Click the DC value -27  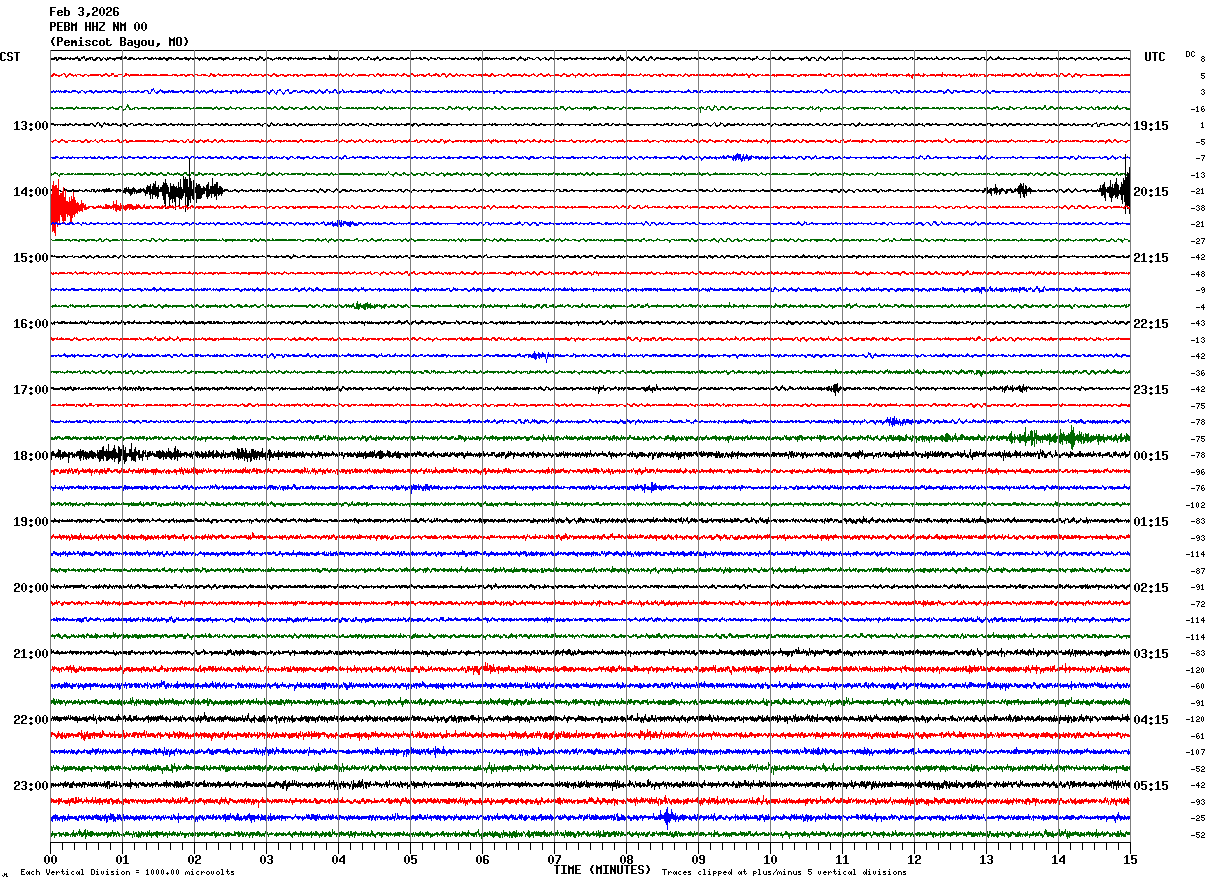click(1198, 241)
